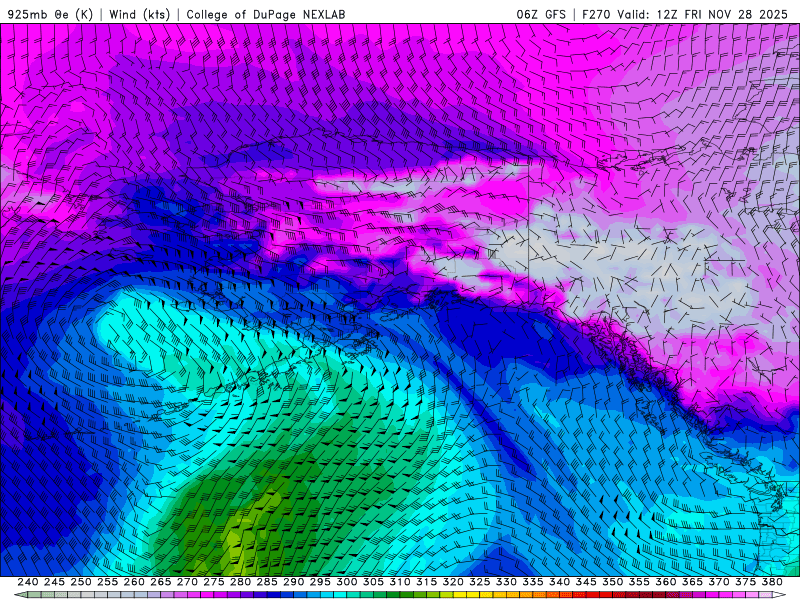This screenshot has height=600, width=800.
Task: Click the 305 value on the legend
Action: tap(373, 582)
